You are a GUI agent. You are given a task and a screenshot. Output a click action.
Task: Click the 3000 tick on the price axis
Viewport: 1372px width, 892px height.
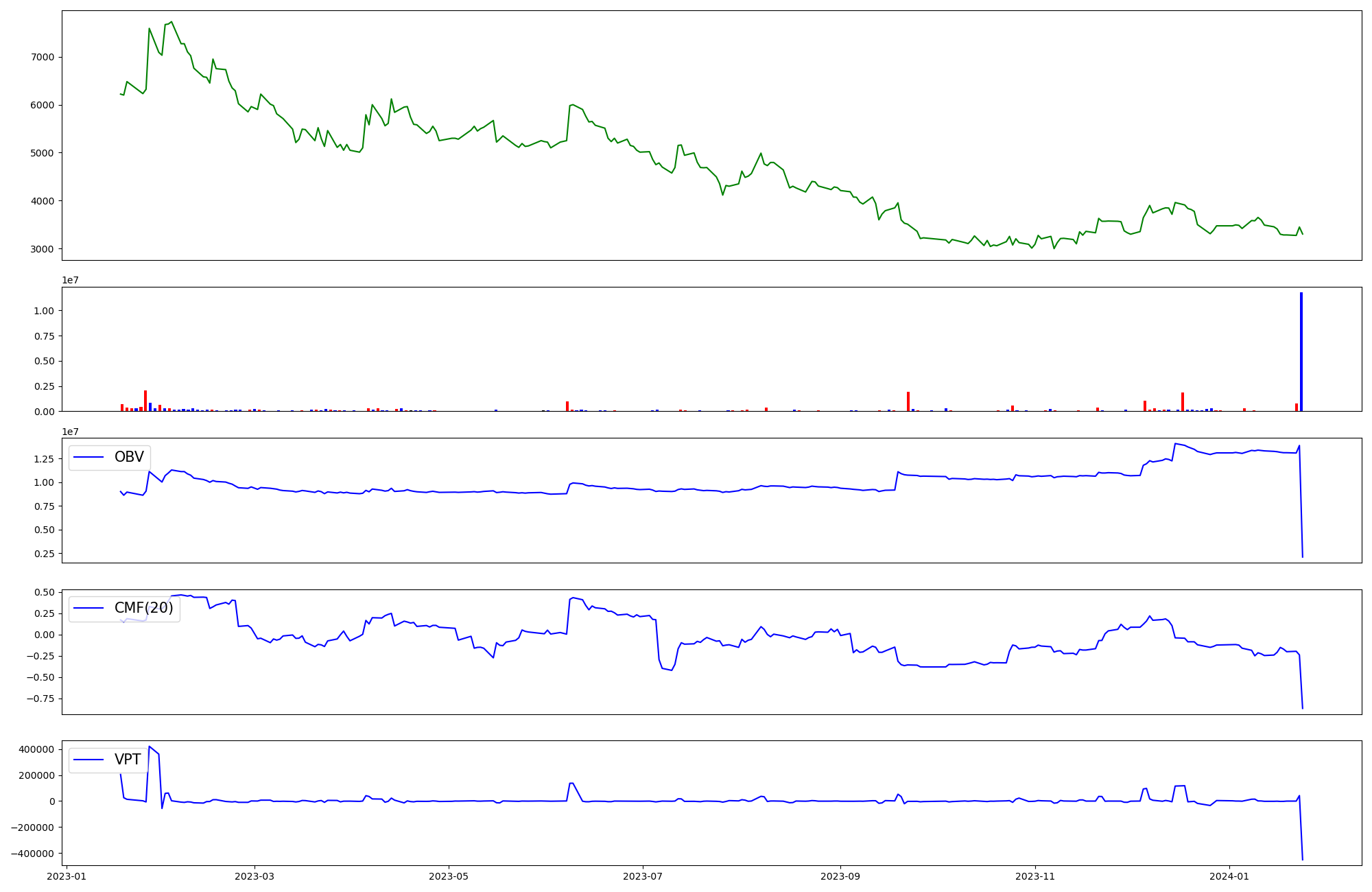coord(43,249)
